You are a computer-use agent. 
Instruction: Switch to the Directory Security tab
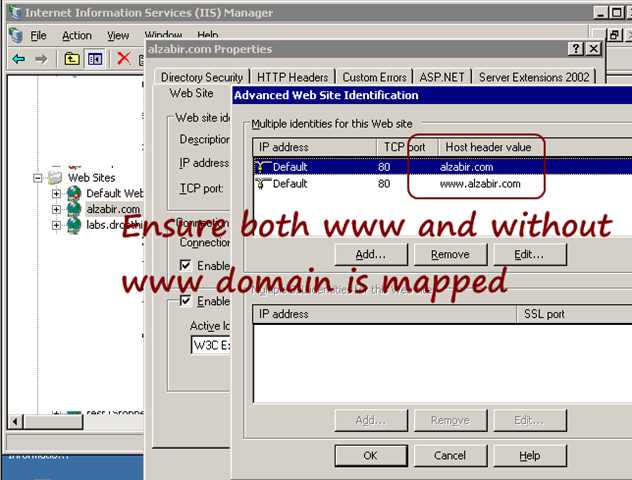pyautogui.click(x=202, y=77)
